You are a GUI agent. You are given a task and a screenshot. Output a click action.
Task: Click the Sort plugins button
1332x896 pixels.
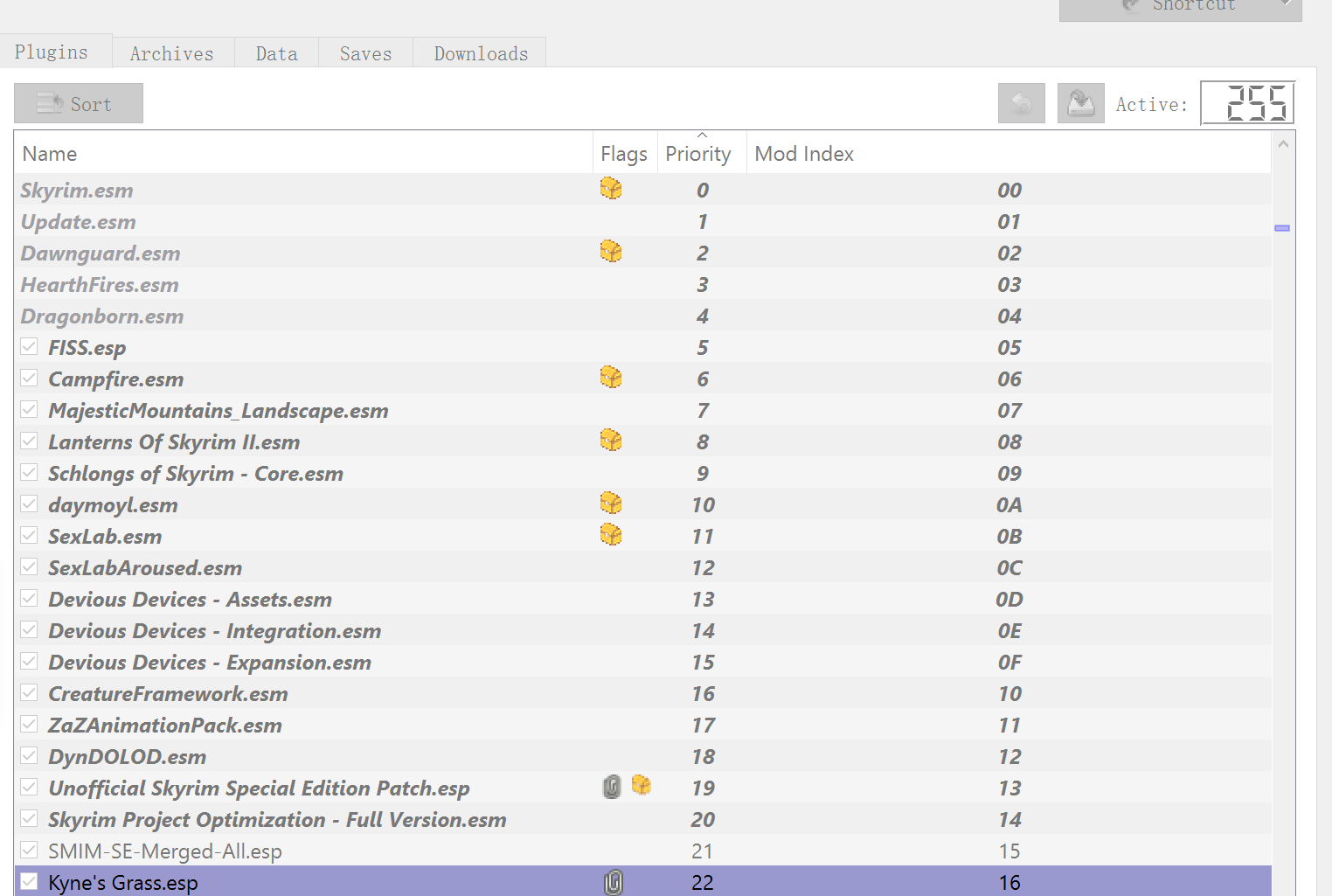coord(79,103)
